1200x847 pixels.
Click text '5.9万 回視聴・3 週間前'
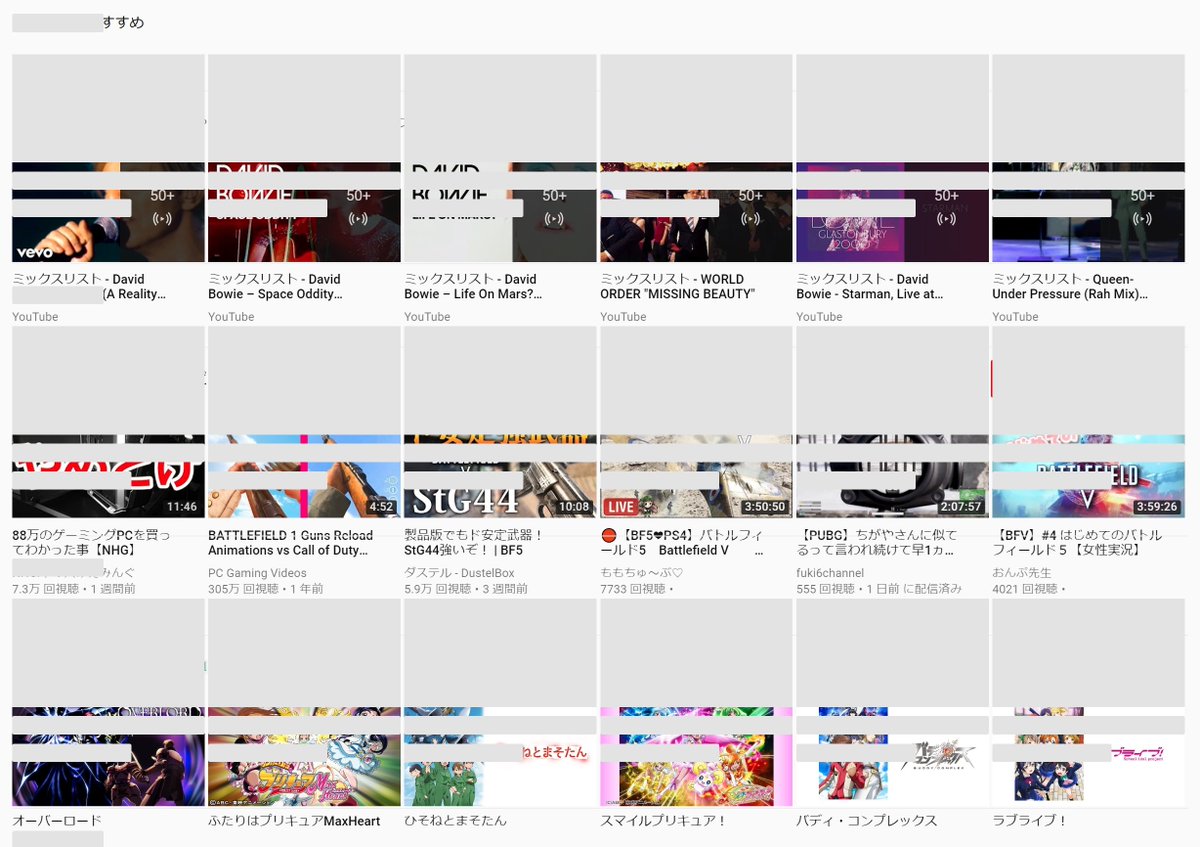click(466, 589)
